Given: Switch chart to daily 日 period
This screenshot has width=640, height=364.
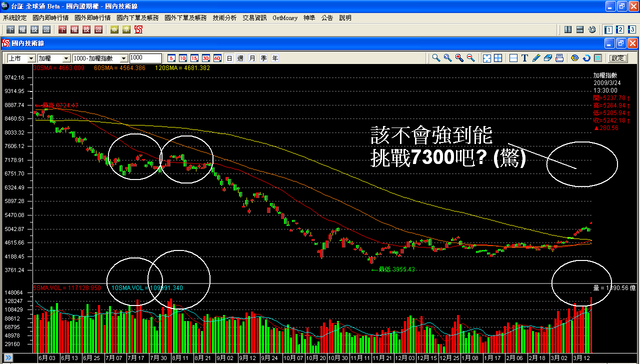Looking at the screenshot, I should click(229, 58).
